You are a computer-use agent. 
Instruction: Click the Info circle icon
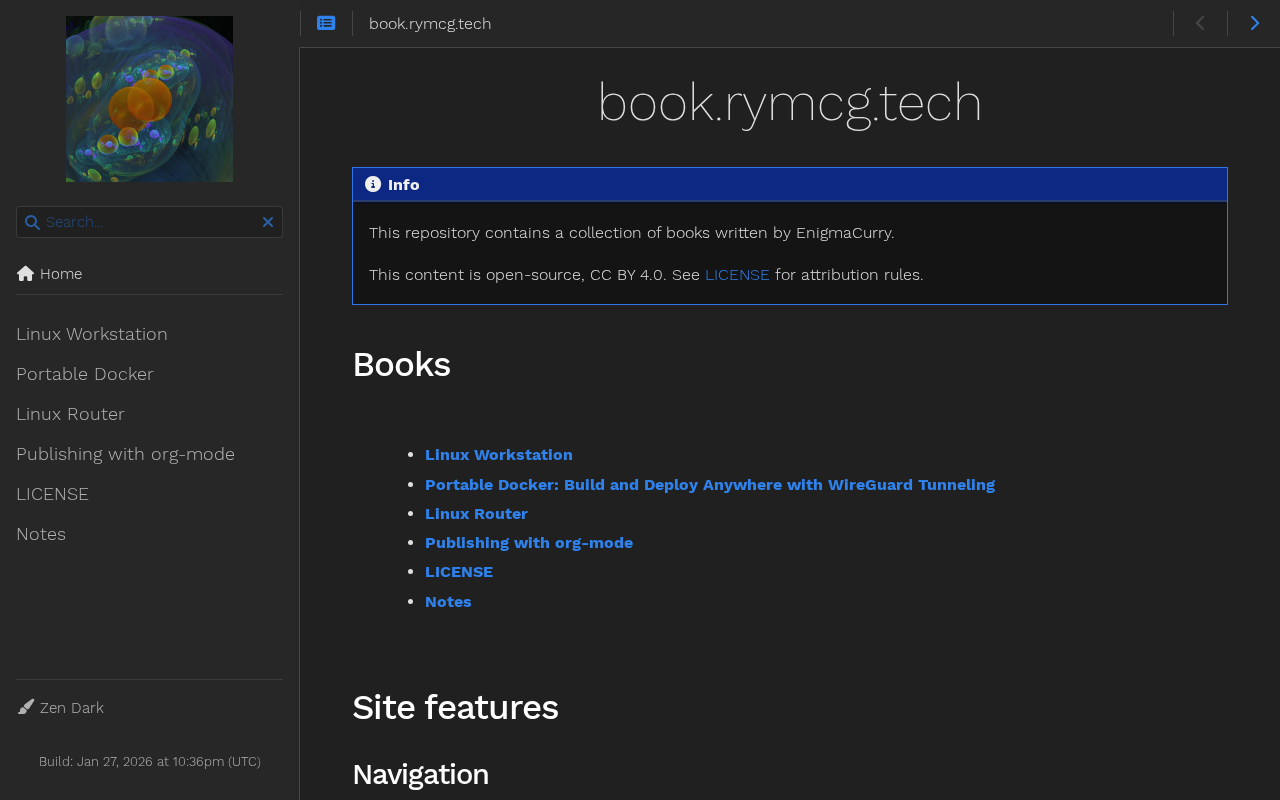click(x=373, y=184)
